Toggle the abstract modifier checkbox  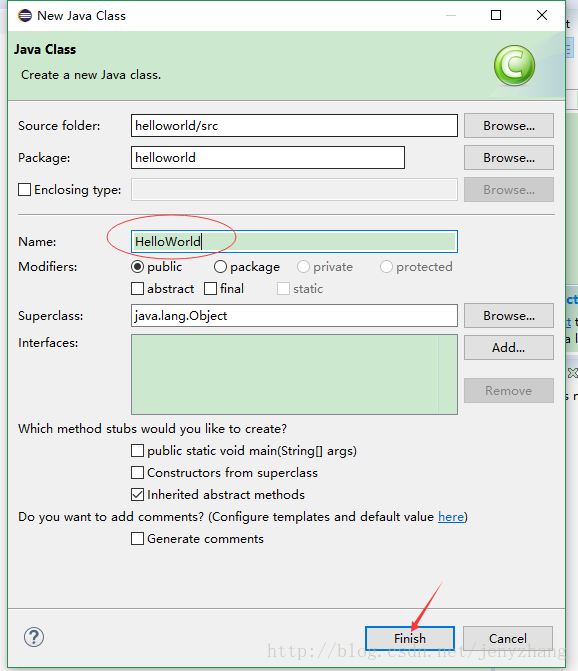click(137, 288)
